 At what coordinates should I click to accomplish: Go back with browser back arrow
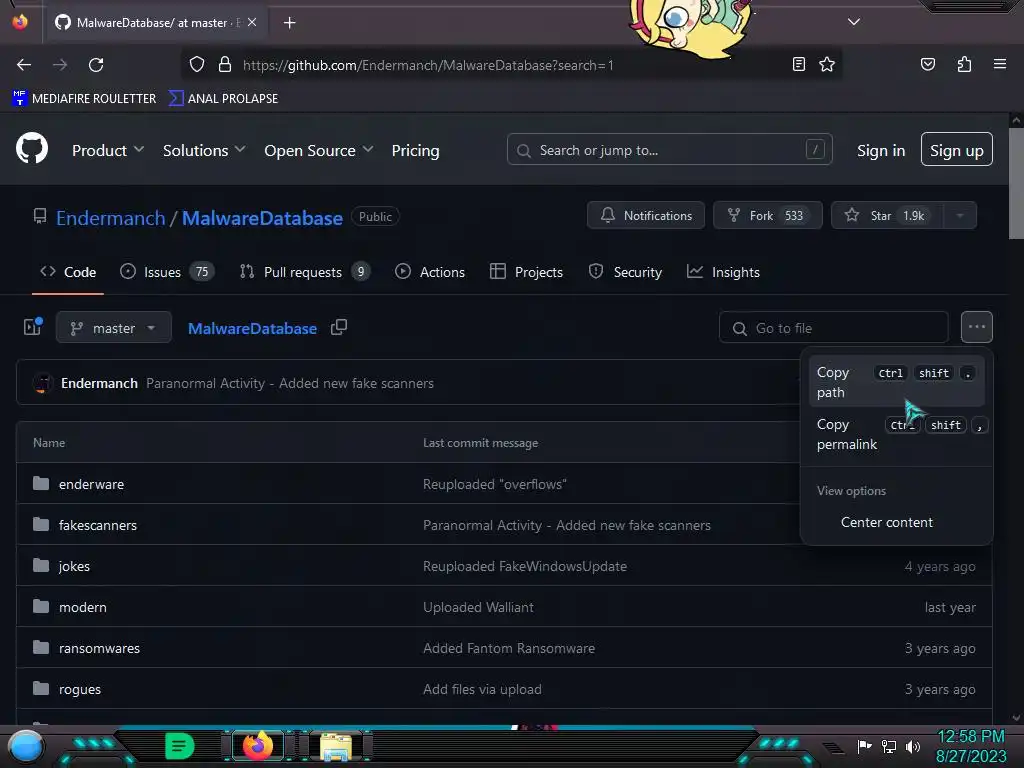[x=24, y=65]
